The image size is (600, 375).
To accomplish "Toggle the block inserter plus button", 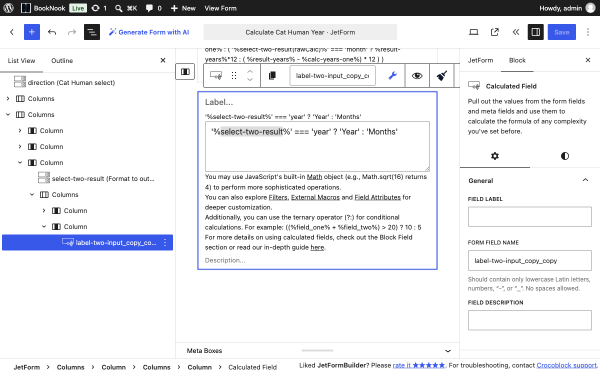I will point(32,32).
